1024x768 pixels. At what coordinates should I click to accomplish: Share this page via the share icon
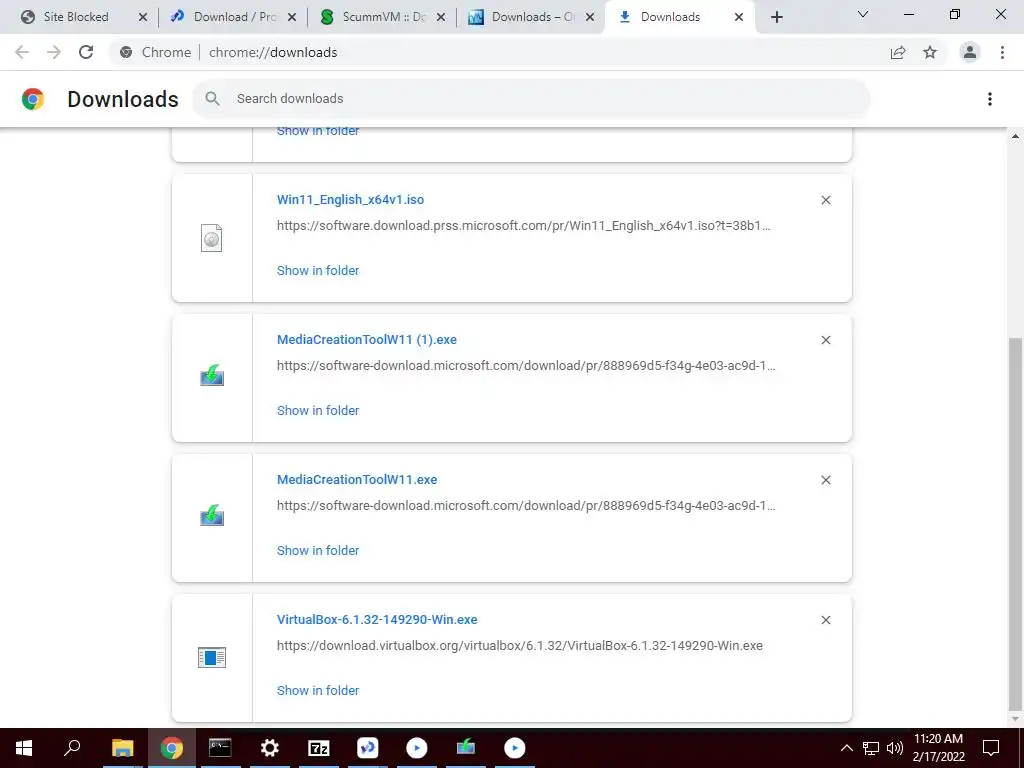pyautogui.click(x=898, y=52)
